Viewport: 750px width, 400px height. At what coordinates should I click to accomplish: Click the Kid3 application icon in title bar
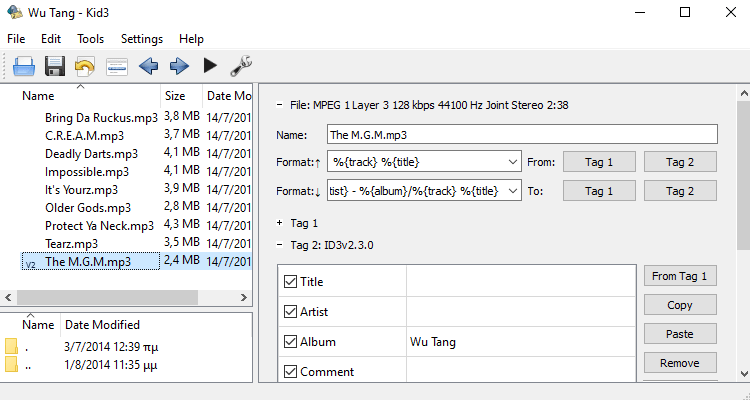(x=14, y=12)
